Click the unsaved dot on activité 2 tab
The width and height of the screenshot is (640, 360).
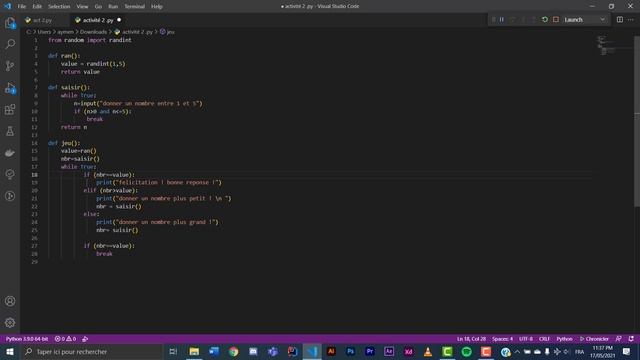pyautogui.click(x=119, y=20)
